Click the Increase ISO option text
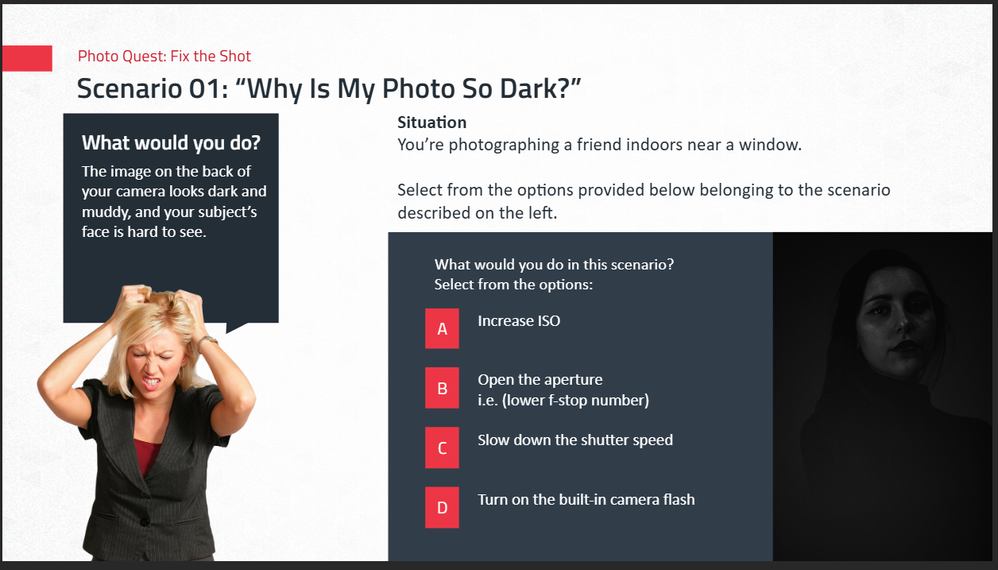The width and height of the screenshot is (998, 570). 519,321
